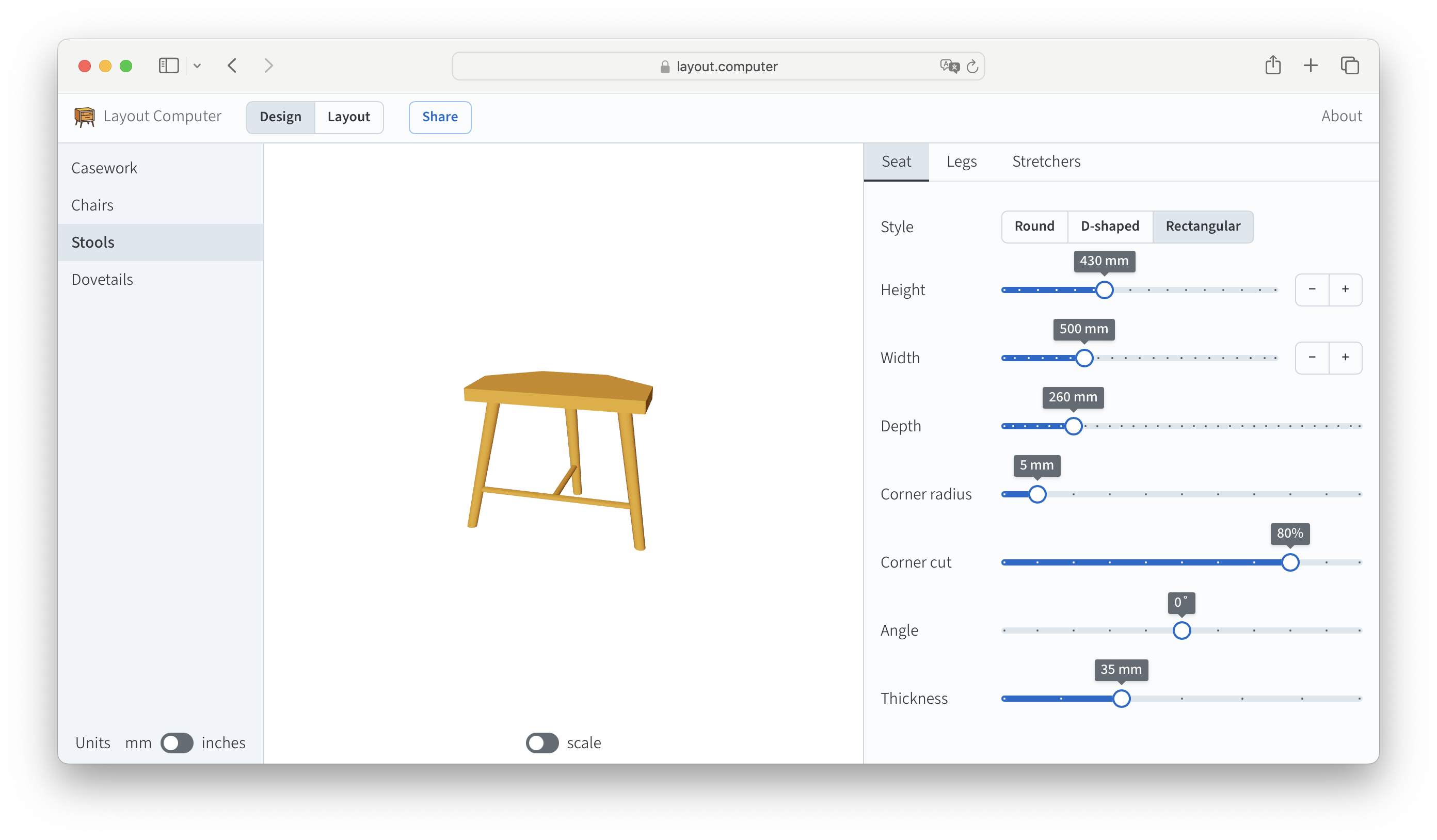Decrease Width with the minus stepper

click(x=1312, y=358)
